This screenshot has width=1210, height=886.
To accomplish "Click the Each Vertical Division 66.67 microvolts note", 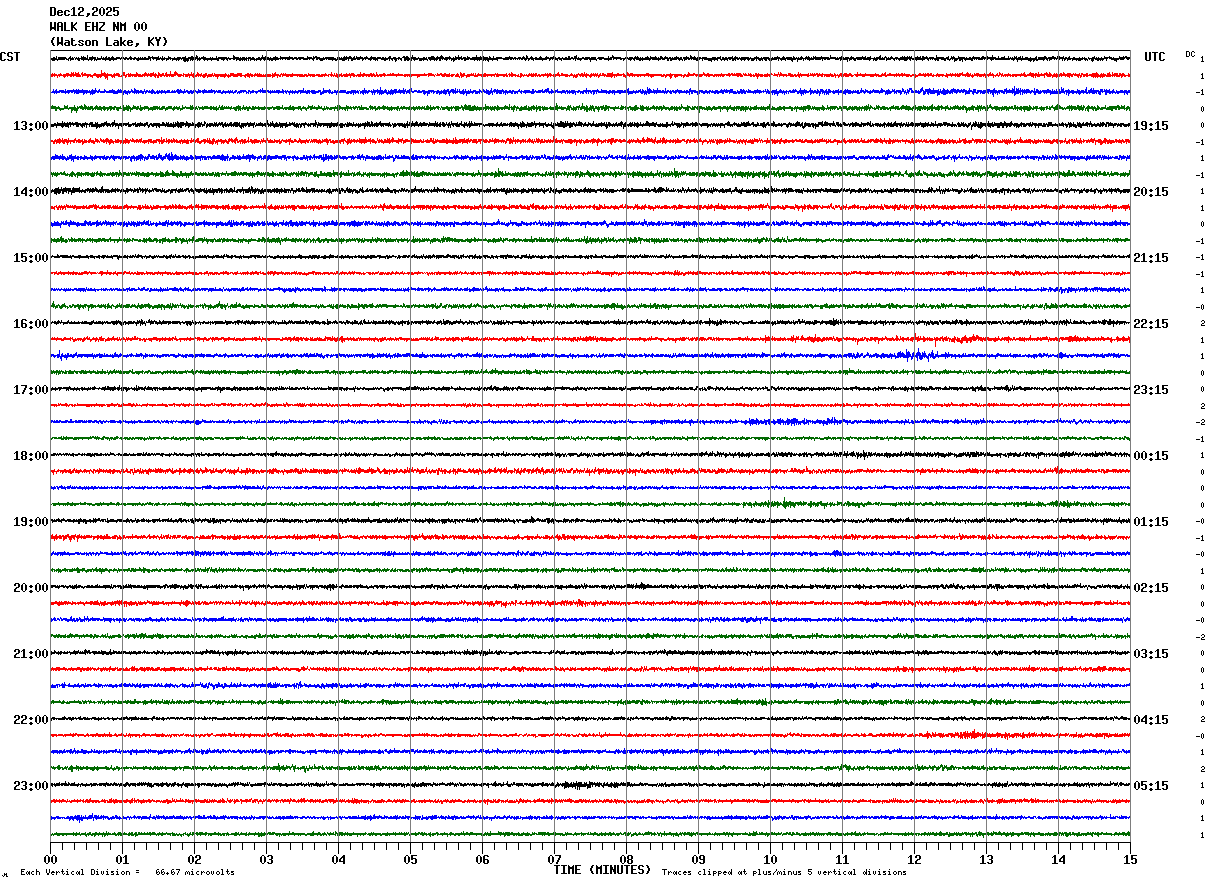I will pyautogui.click(x=127, y=872).
